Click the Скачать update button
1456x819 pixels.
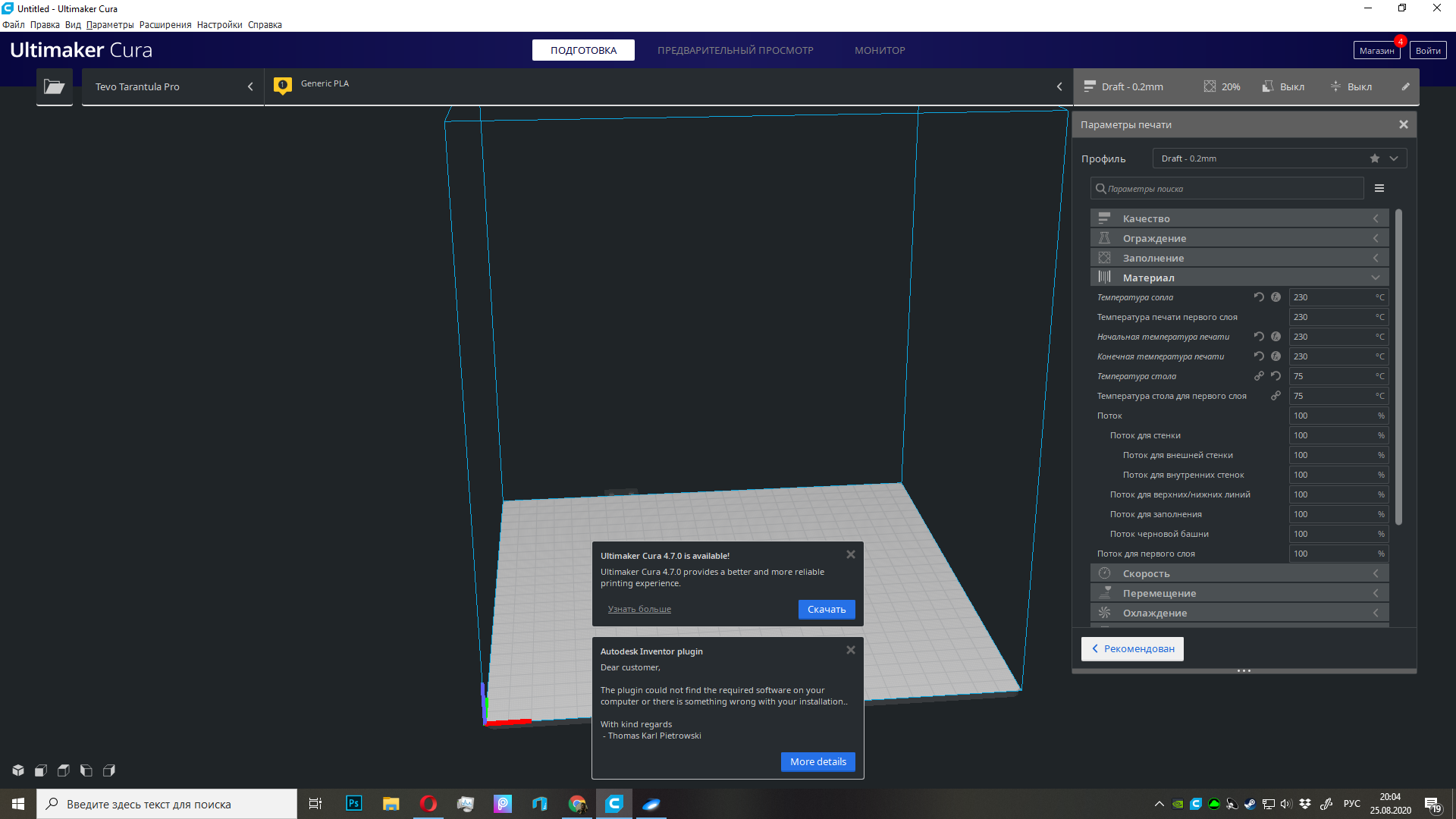point(826,610)
